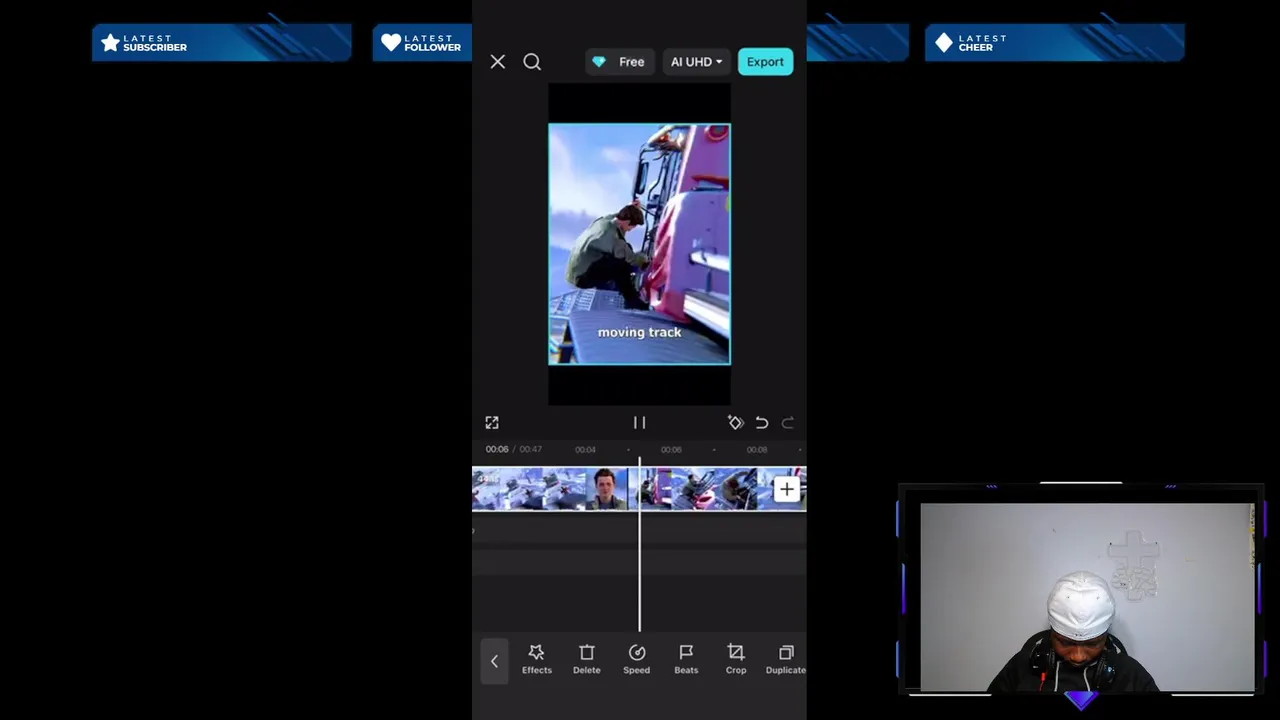The width and height of the screenshot is (1280, 720).
Task: Open the Crop tool
Action: [736, 660]
